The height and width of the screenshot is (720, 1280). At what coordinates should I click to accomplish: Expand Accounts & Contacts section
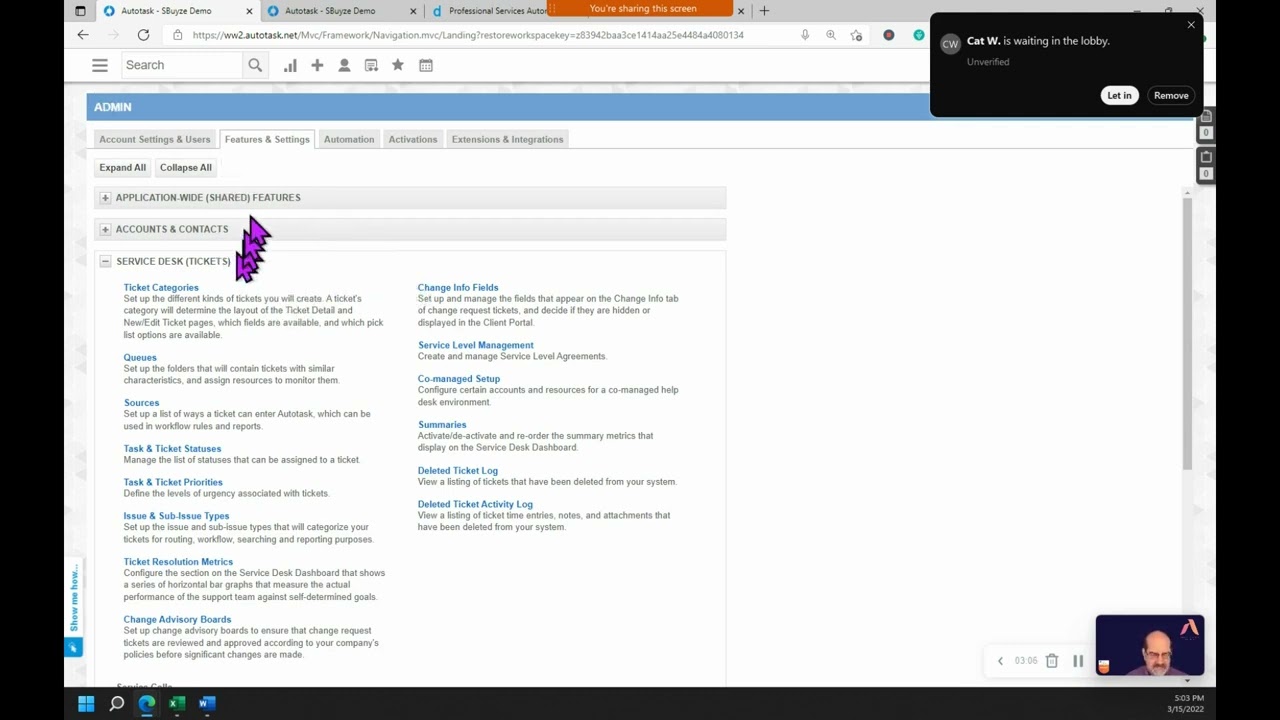click(x=105, y=230)
